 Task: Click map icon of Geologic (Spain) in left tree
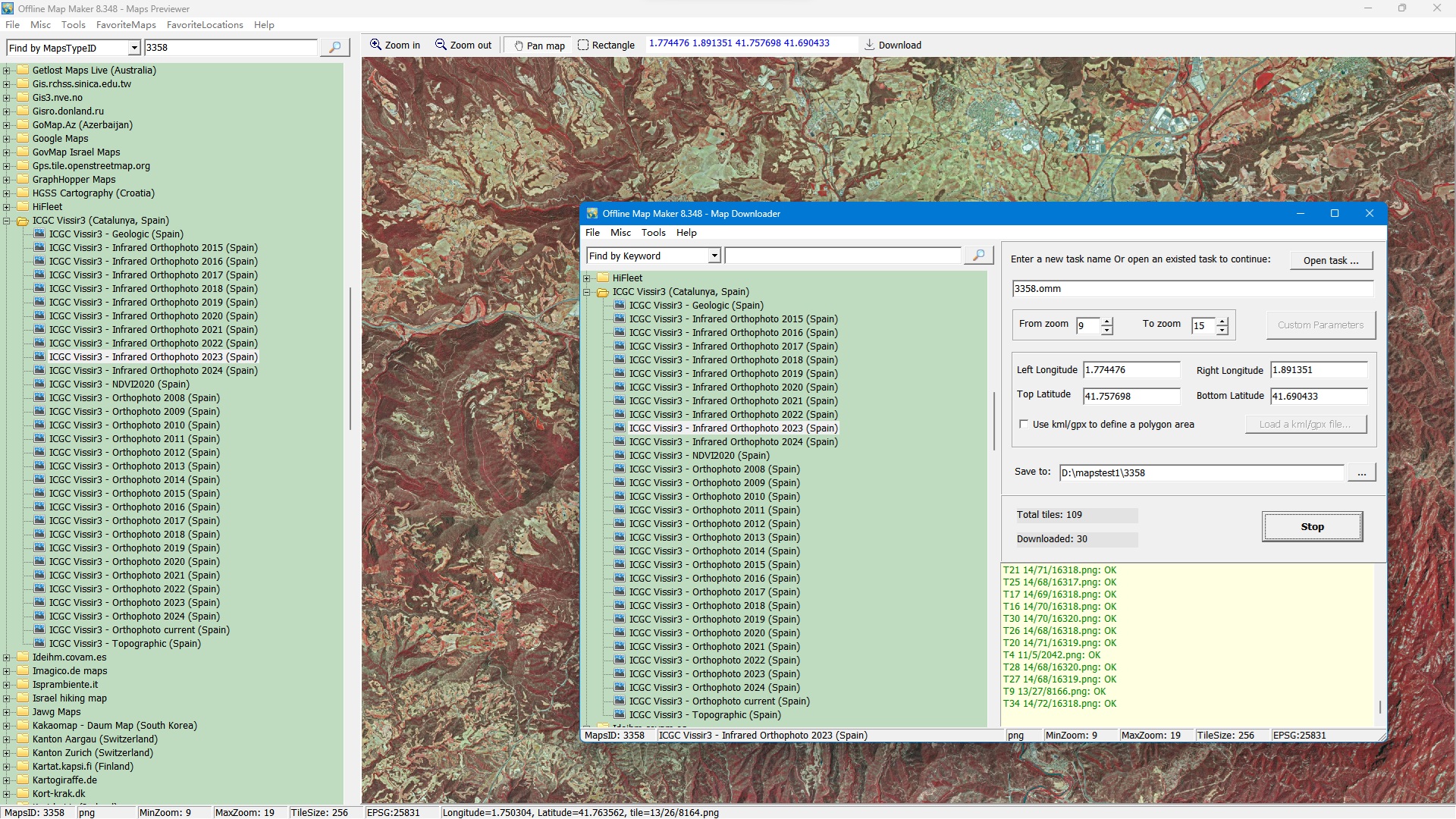[x=40, y=234]
